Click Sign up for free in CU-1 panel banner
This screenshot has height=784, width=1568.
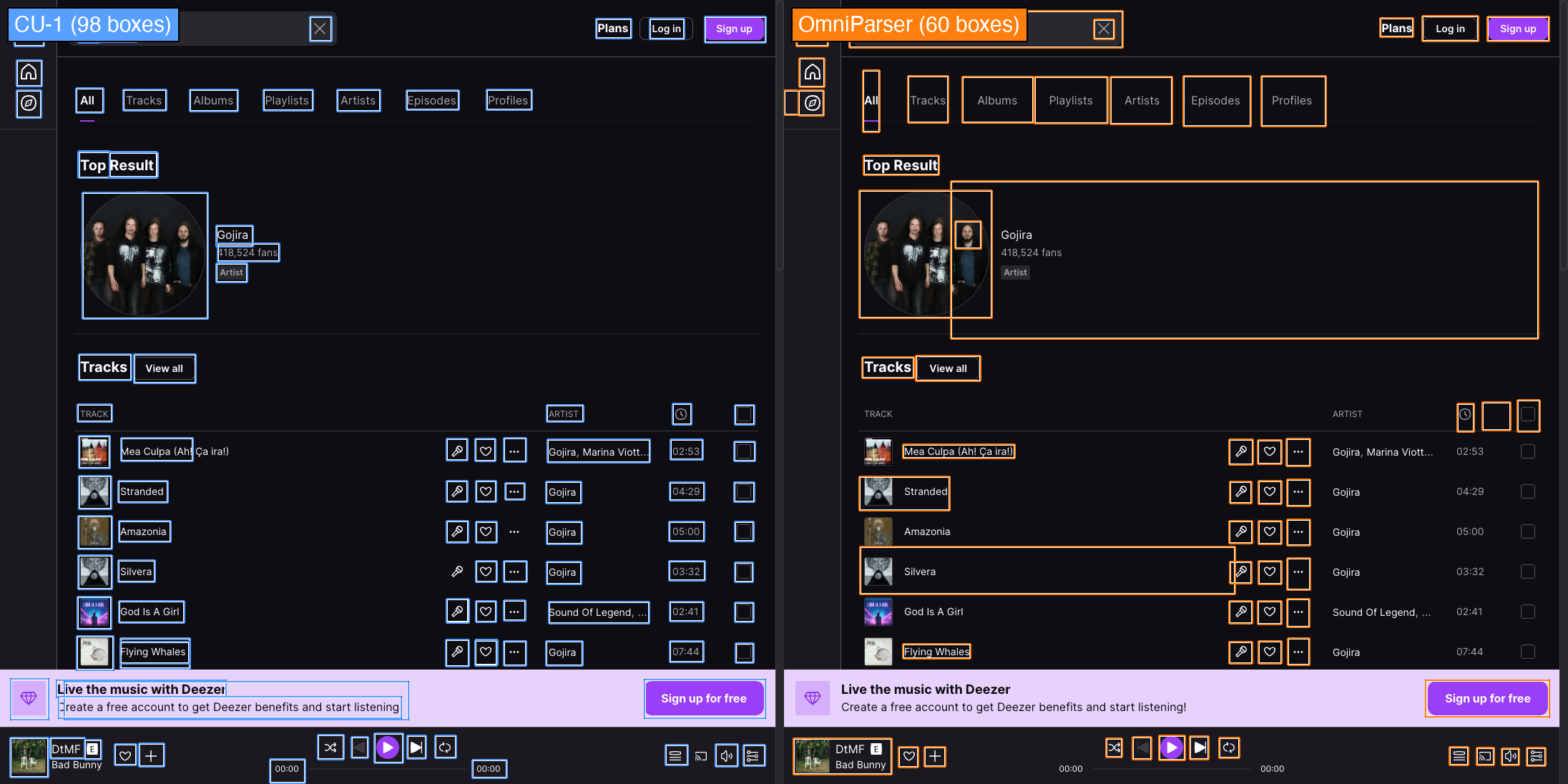704,698
